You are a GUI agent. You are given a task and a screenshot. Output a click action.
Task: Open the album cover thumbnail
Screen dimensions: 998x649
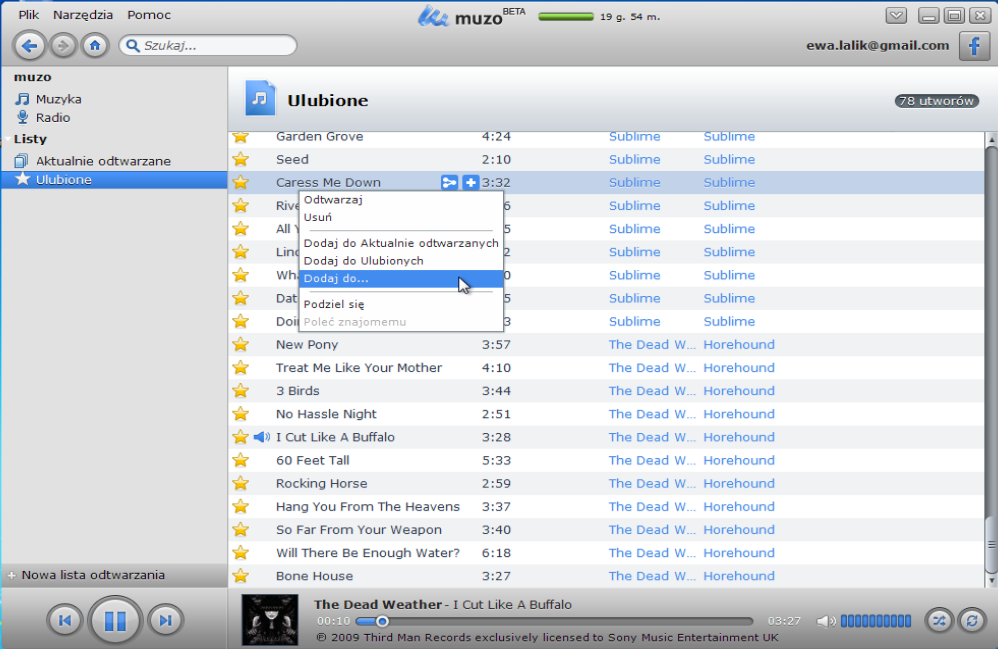(x=270, y=620)
